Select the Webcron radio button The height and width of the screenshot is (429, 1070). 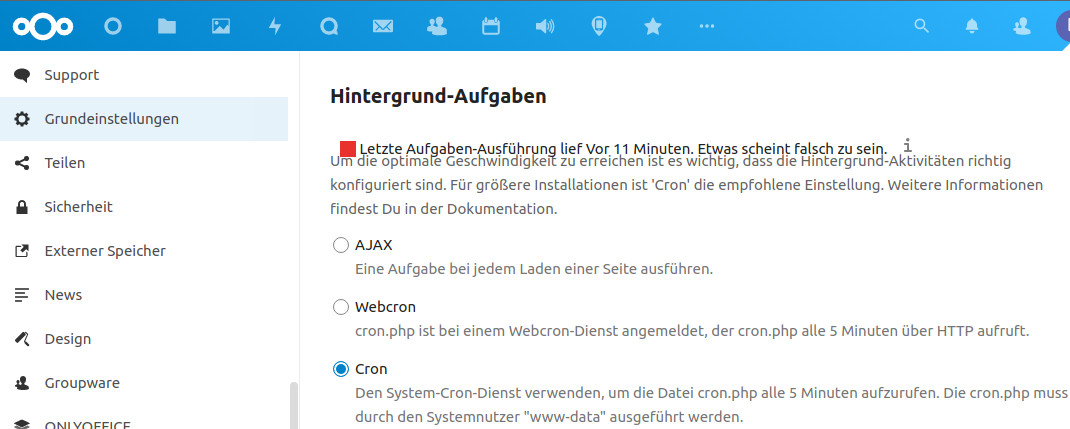pyautogui.click(x=341, y=307)
